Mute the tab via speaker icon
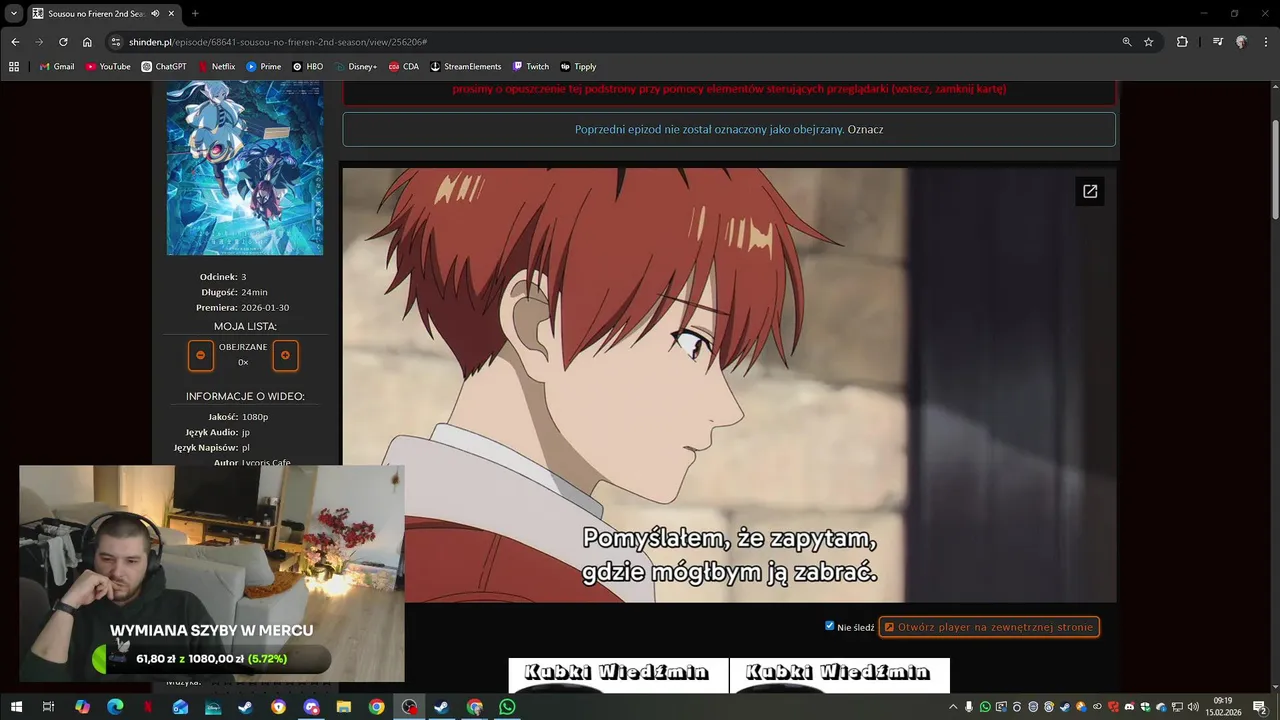Screen dimensions: 1280x720 point(155,14)
